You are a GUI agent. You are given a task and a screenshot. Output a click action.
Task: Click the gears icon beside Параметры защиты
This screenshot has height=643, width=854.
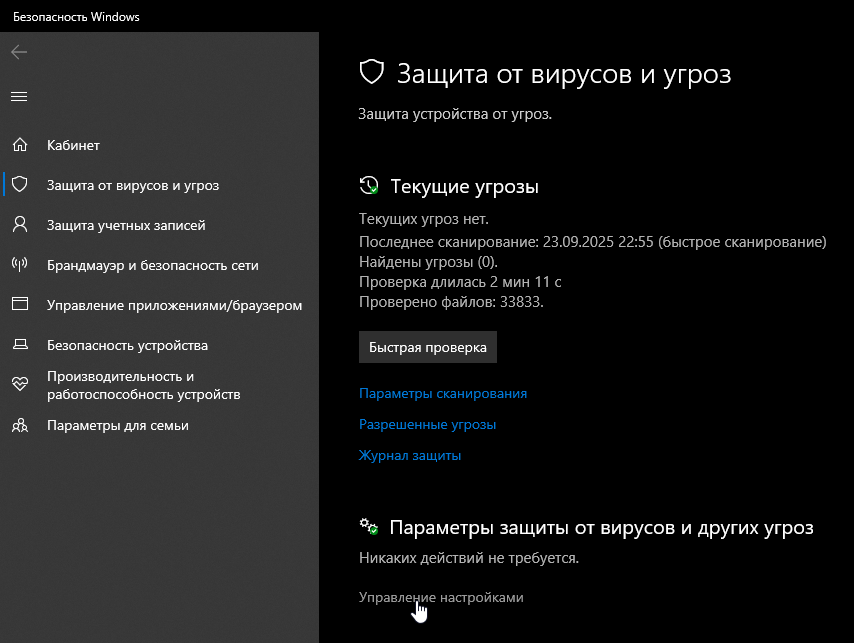coord(369,527)
